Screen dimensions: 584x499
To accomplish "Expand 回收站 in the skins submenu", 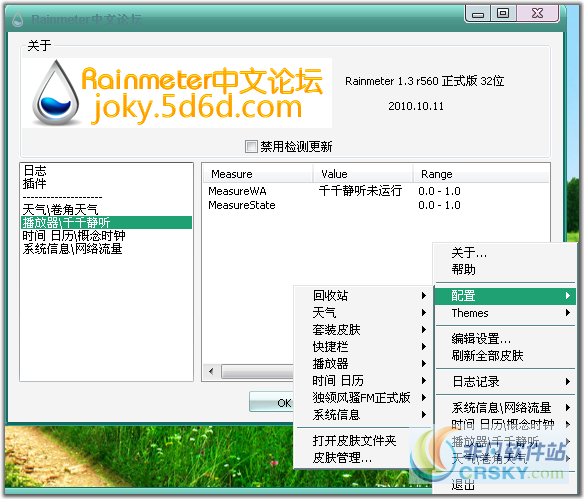I will pos(364,296).
